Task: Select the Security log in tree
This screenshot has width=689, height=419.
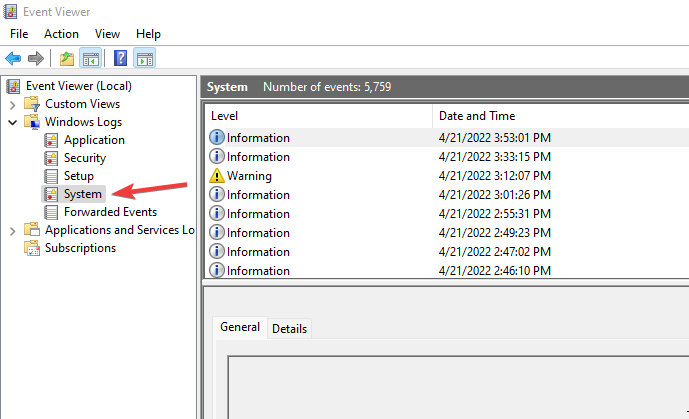Action: point(84,158)
